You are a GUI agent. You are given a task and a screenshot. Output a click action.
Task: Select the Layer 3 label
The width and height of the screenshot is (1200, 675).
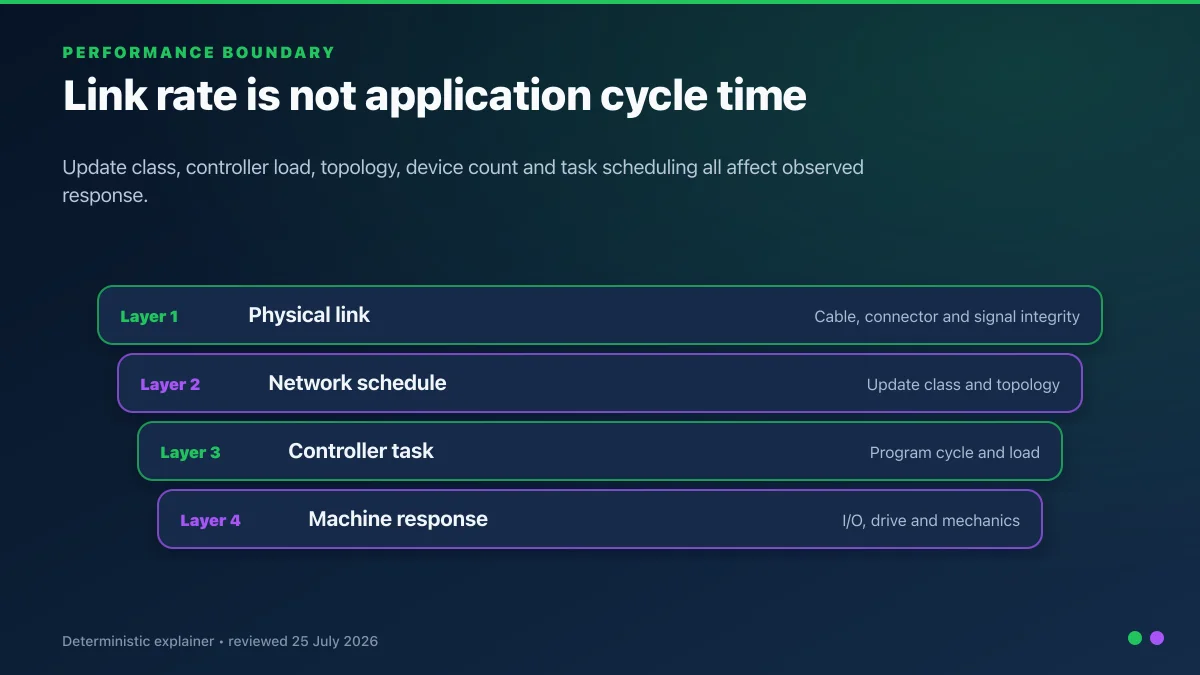[190, 452]
